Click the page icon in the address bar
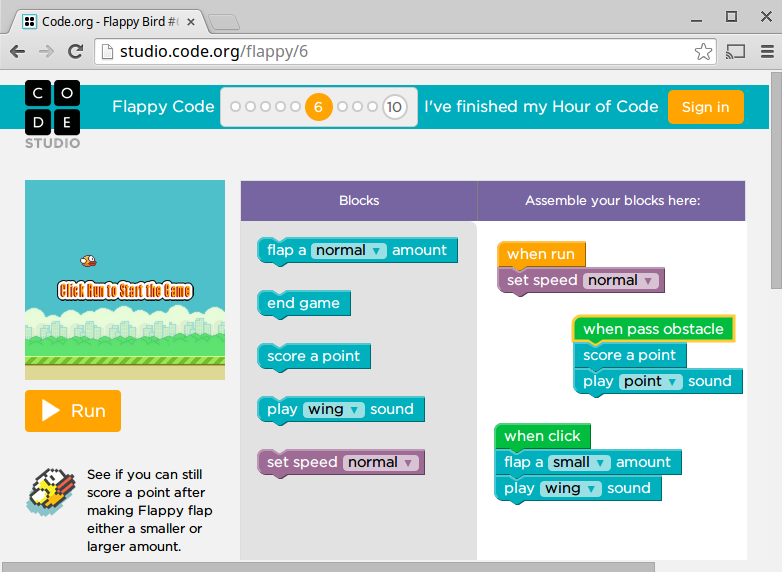The image size is (782, 572). point(107,51)
